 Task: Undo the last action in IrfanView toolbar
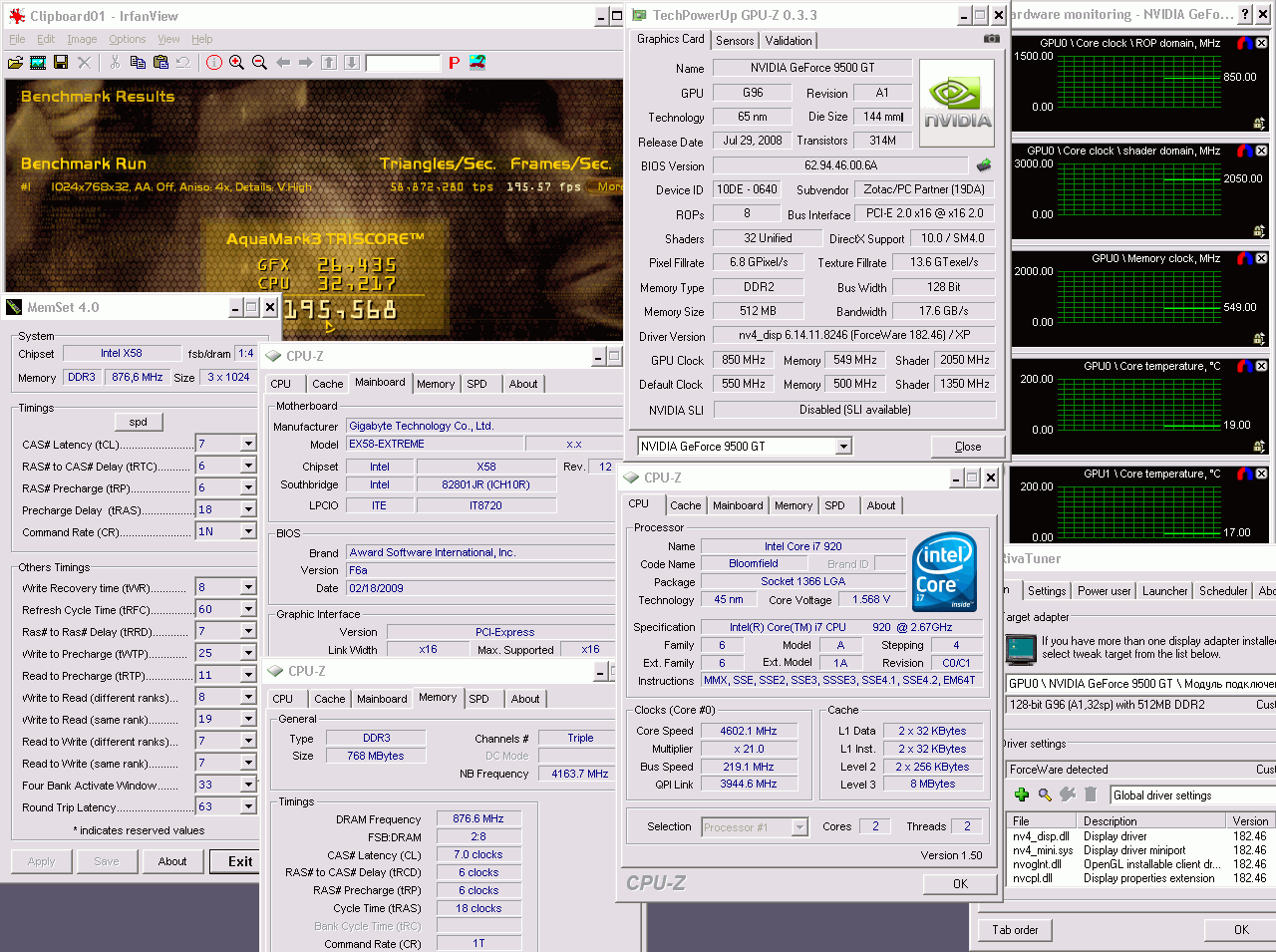pyautogui.click(x=182, y=62)
